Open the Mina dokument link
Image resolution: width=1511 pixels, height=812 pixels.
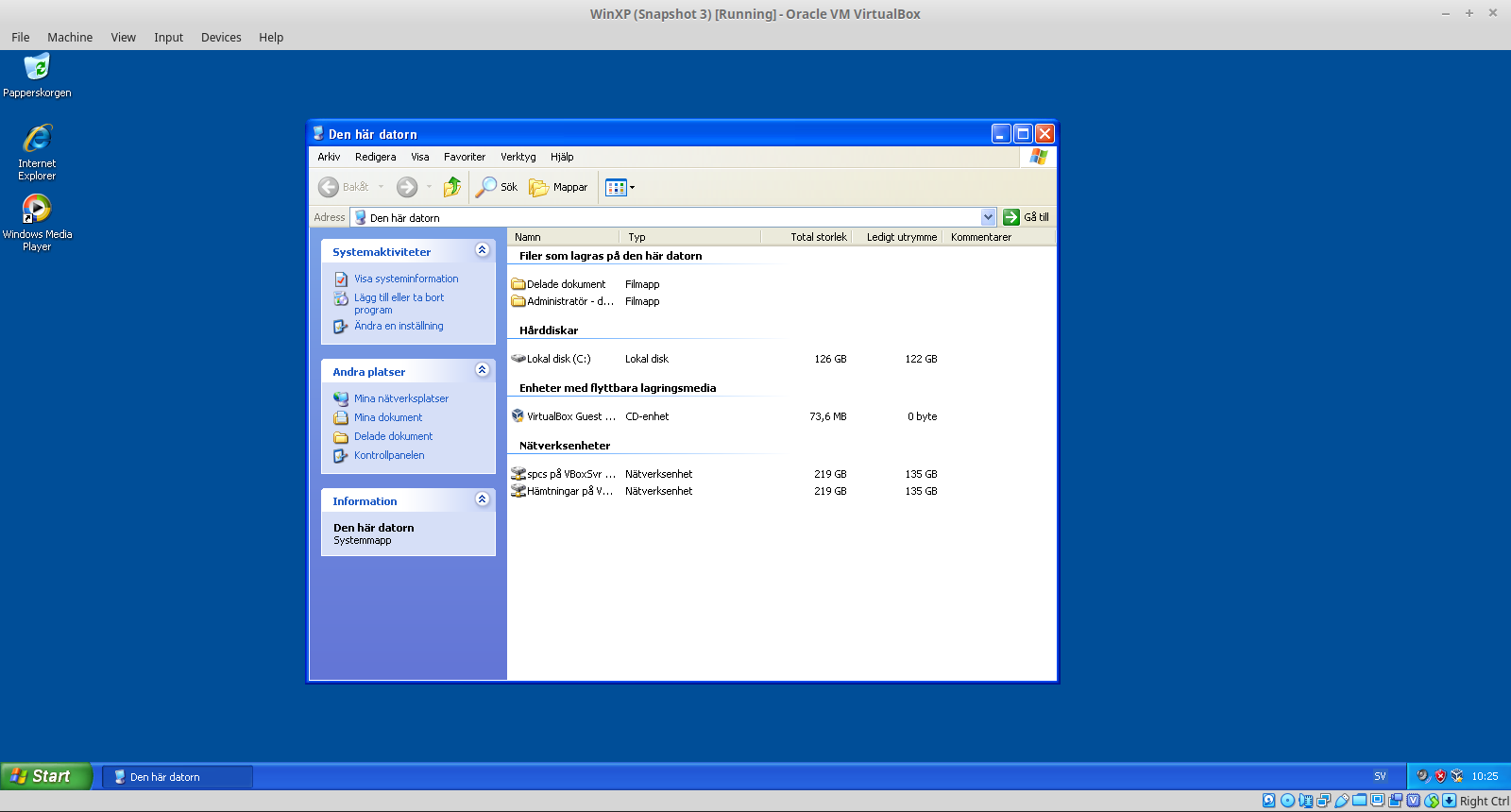(x=388, y=417)
